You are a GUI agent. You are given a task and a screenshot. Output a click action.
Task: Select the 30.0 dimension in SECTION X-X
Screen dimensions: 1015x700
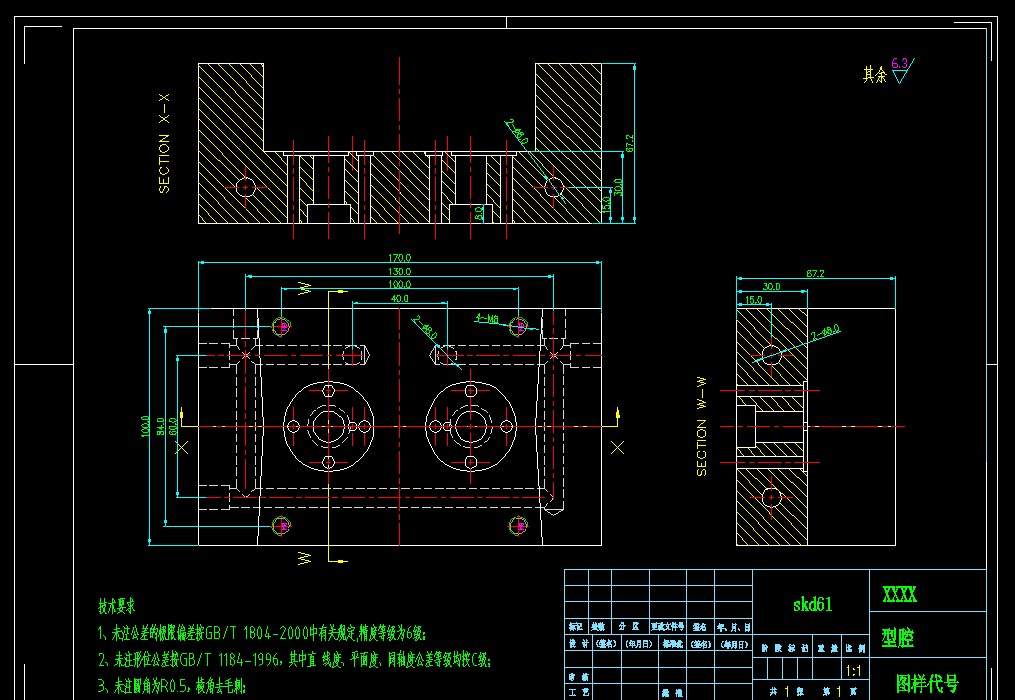click(618, 187)
